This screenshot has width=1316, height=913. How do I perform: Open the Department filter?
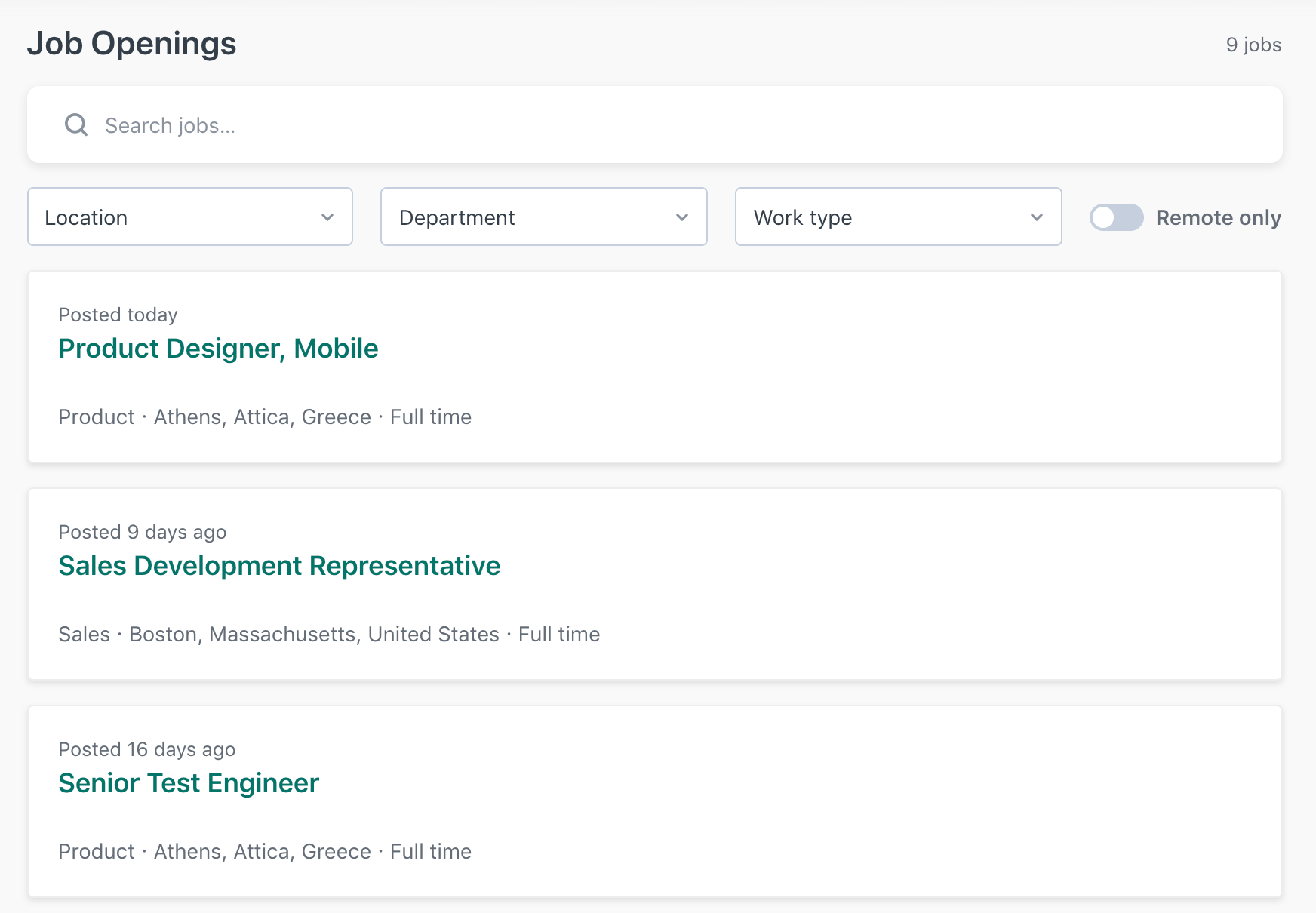[x=543, y=217]
